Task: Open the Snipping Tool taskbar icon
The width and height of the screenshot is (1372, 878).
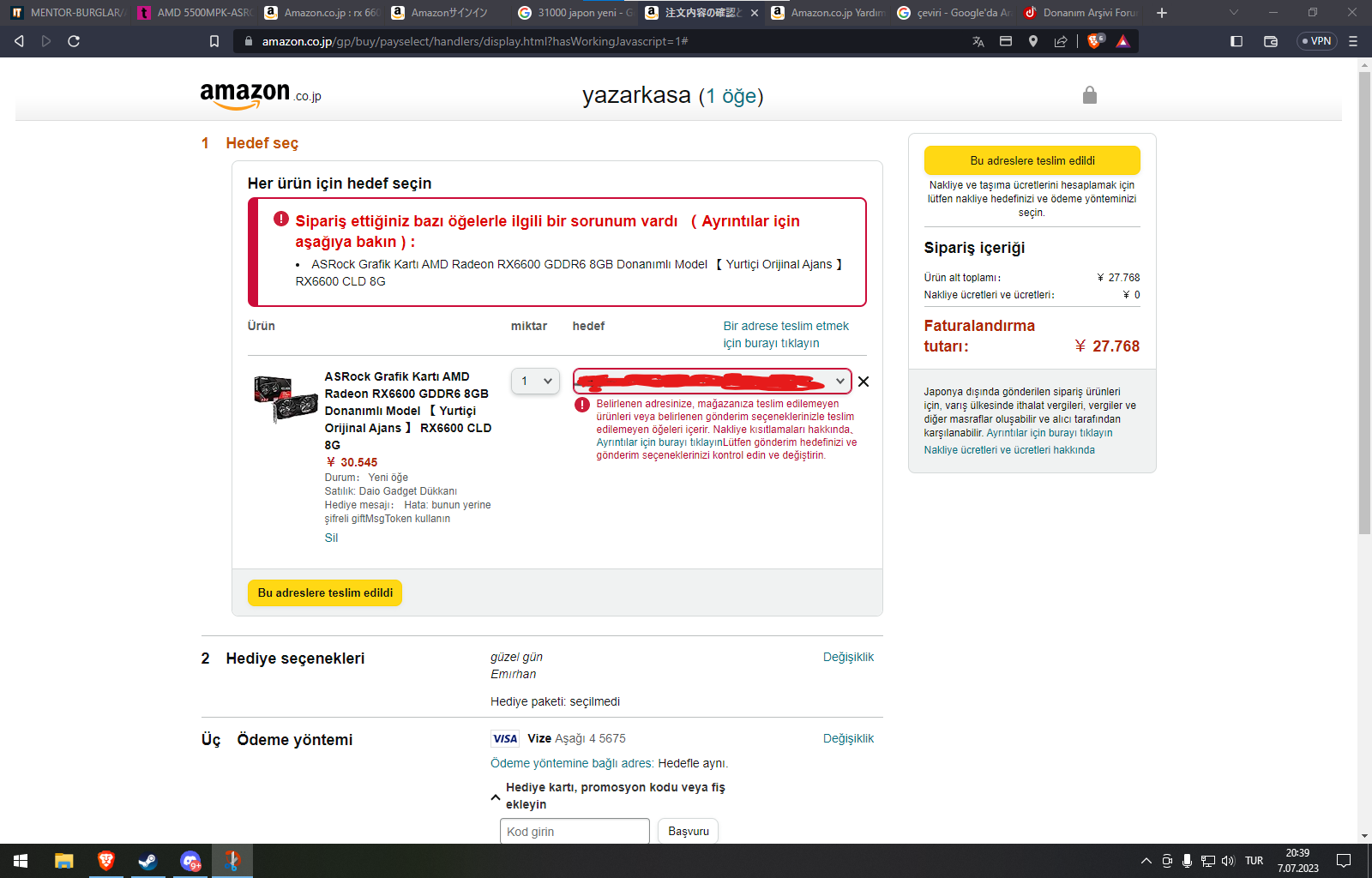Action: [x=232, y=861]
